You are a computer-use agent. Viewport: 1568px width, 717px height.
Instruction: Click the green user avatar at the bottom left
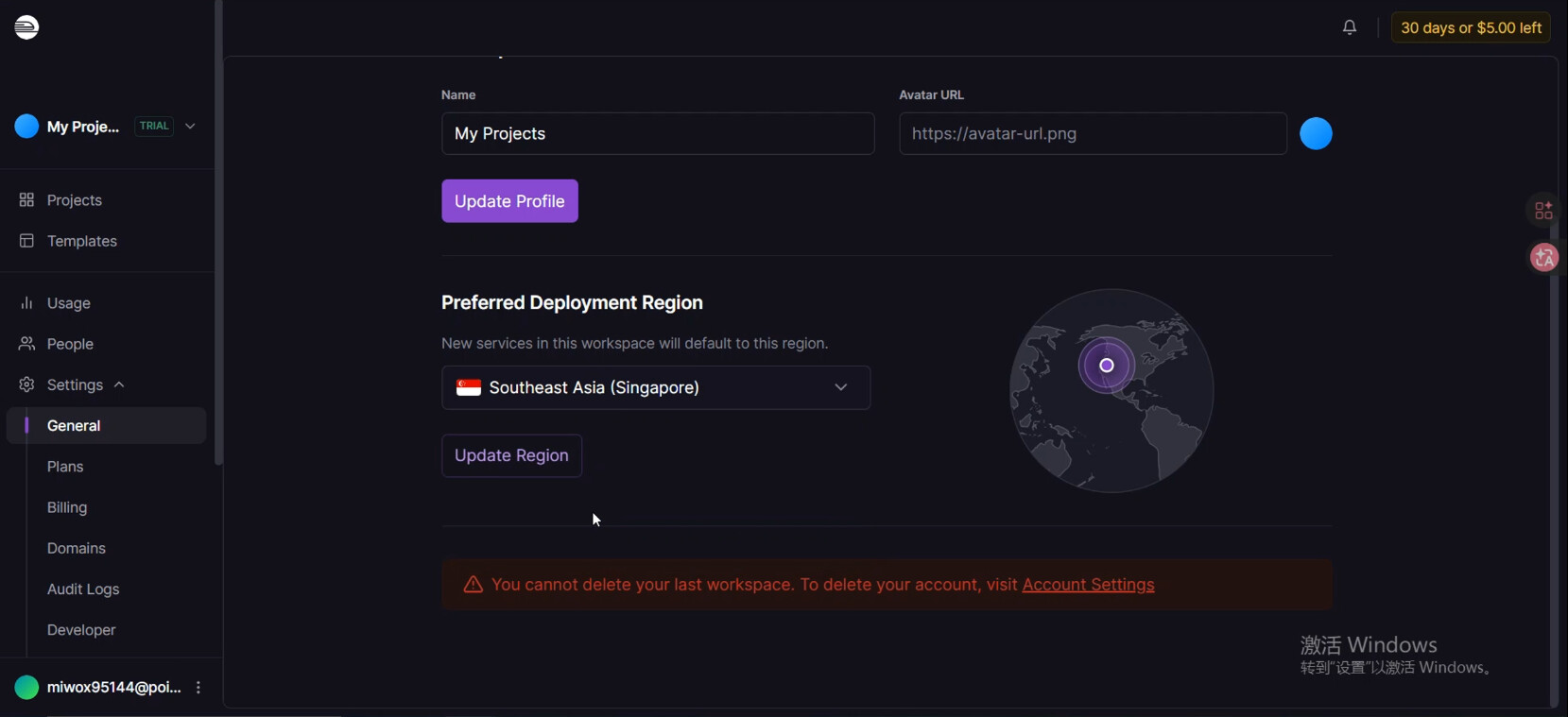pyautogui.click(x=26, y=688)
